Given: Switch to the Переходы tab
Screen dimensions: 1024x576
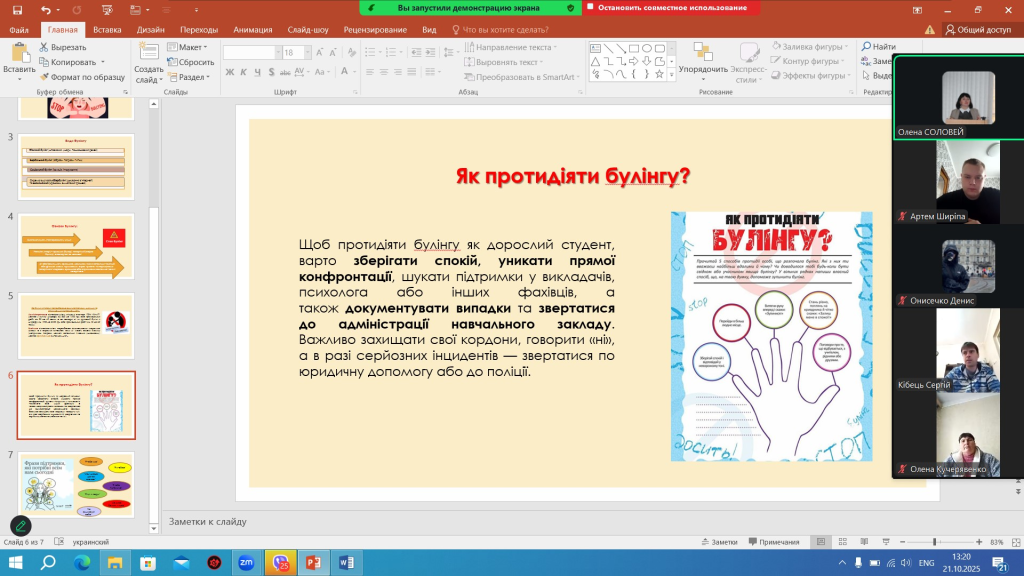Looking at the screenshot, I should (x=199, y=29).
